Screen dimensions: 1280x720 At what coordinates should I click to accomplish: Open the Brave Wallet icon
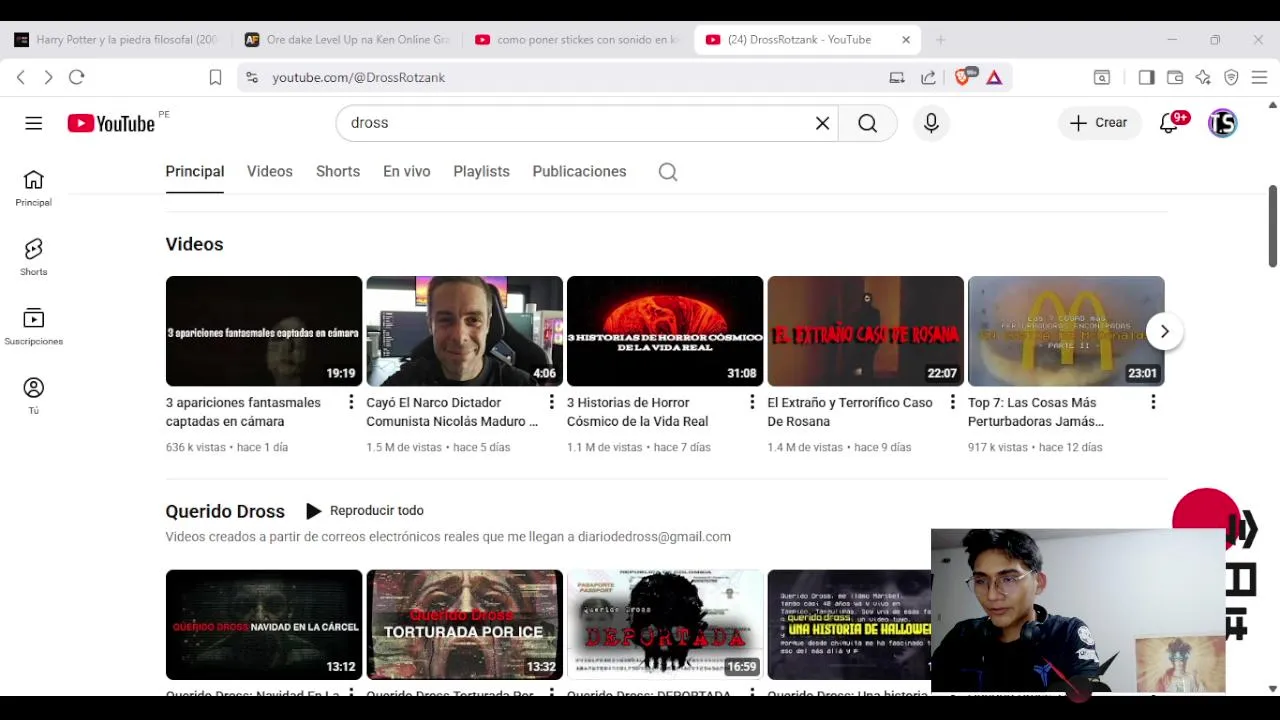(x=1175, y=77)
